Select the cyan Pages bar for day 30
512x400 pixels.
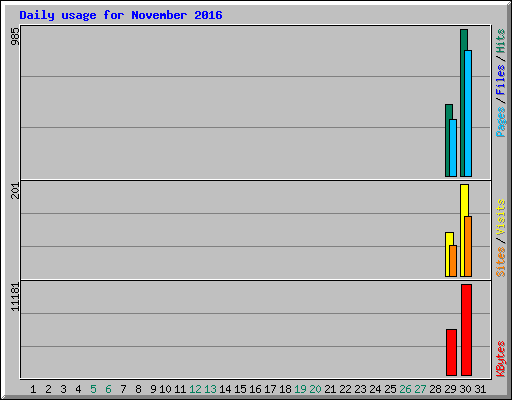pyautogui.click(x=468, y=113)
